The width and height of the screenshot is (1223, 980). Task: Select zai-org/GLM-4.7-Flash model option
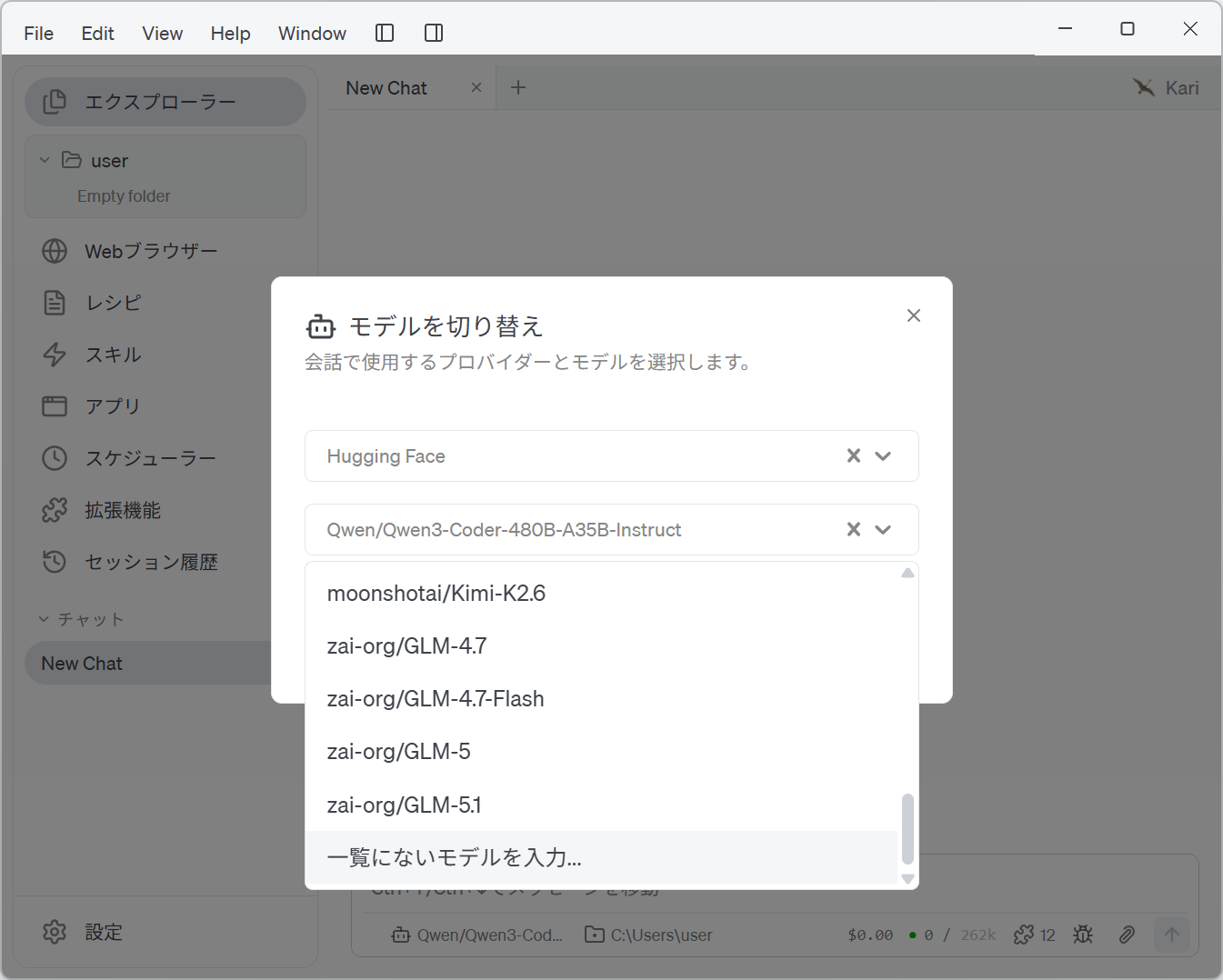coord(601,699)
